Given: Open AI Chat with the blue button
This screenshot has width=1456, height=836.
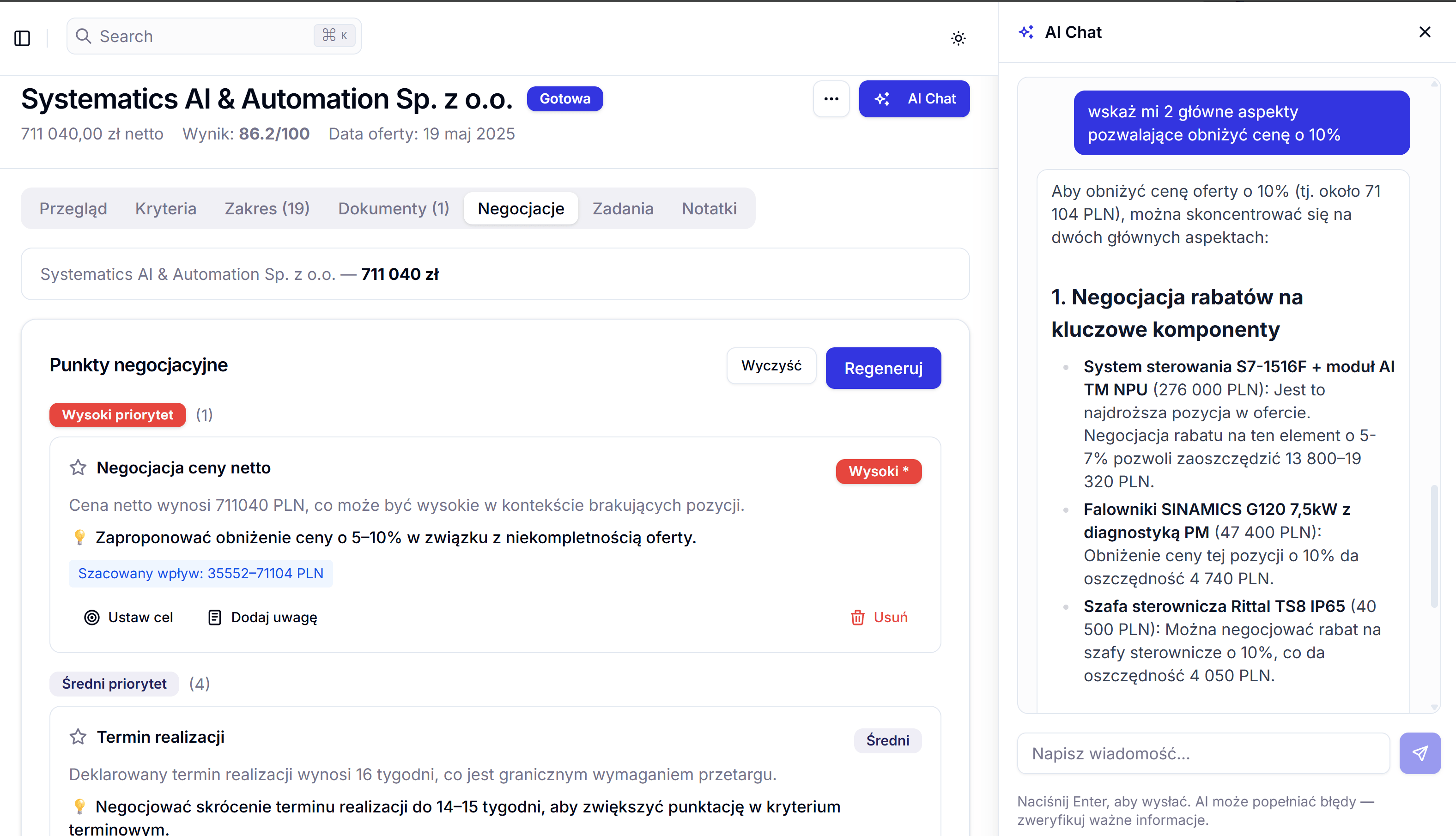Looking at the screenshot, I should pos(914,99).
